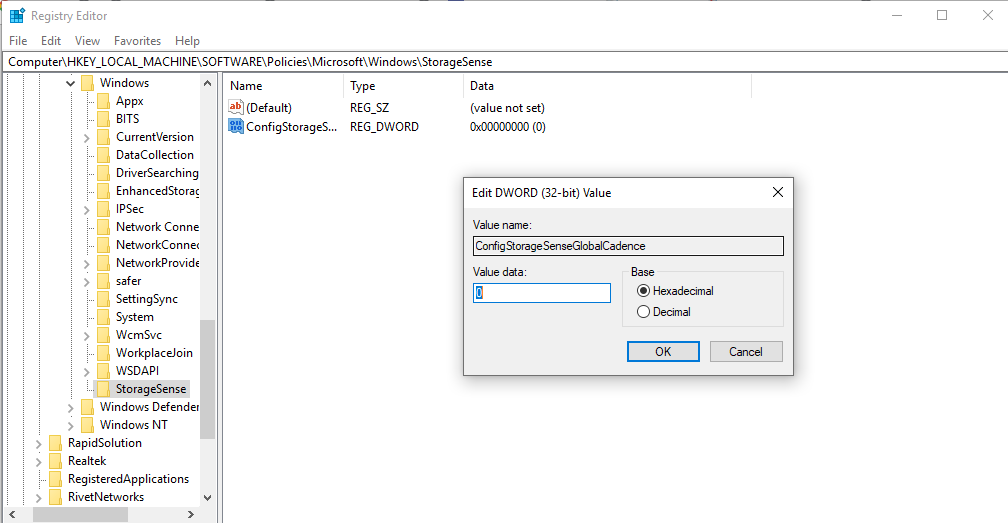Click the Appx folder icon
The width and height of the screenshot is (1008, 523).
(x=104, y=101)
